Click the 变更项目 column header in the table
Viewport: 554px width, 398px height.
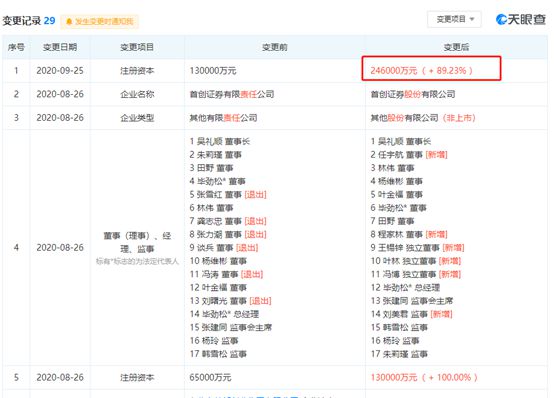[137, 47]
